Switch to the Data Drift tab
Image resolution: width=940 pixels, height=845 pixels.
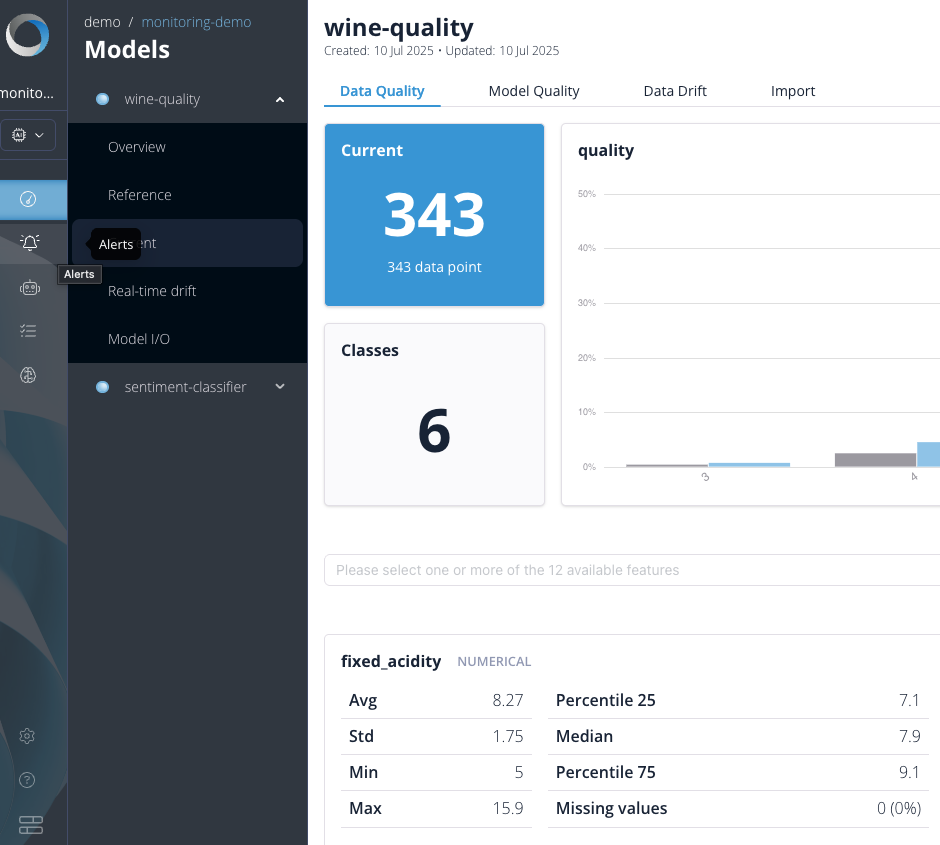click(675, 91)
